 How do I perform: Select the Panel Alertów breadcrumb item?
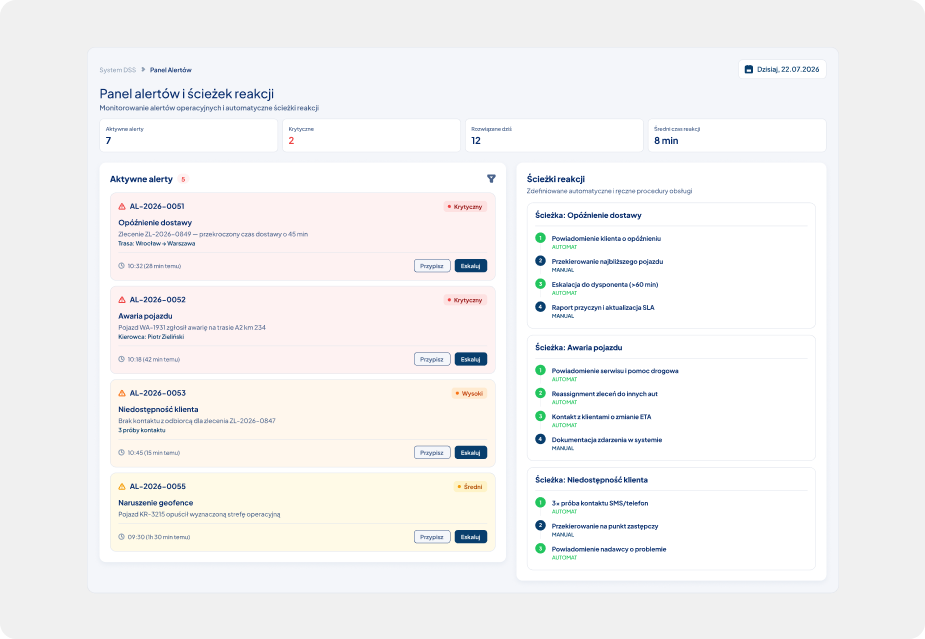pyautogui.click(x=170, y=70)
